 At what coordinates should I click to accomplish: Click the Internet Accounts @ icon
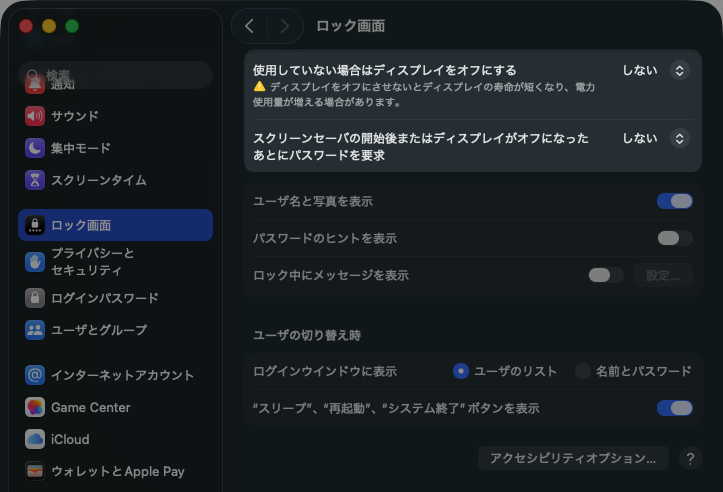click(x=35, y=375)
